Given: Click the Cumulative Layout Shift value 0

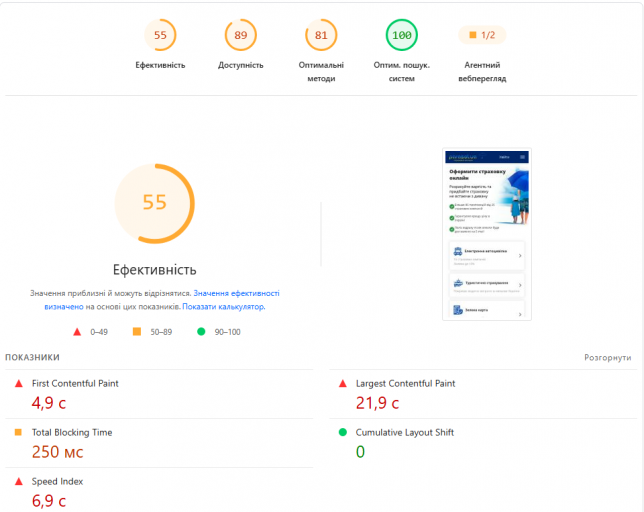Looking at the screenshot, I should coord(360,452).
